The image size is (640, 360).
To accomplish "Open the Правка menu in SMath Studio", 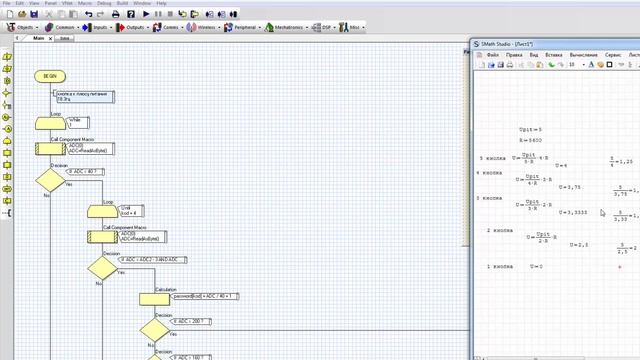I will [x=514, y=55].
